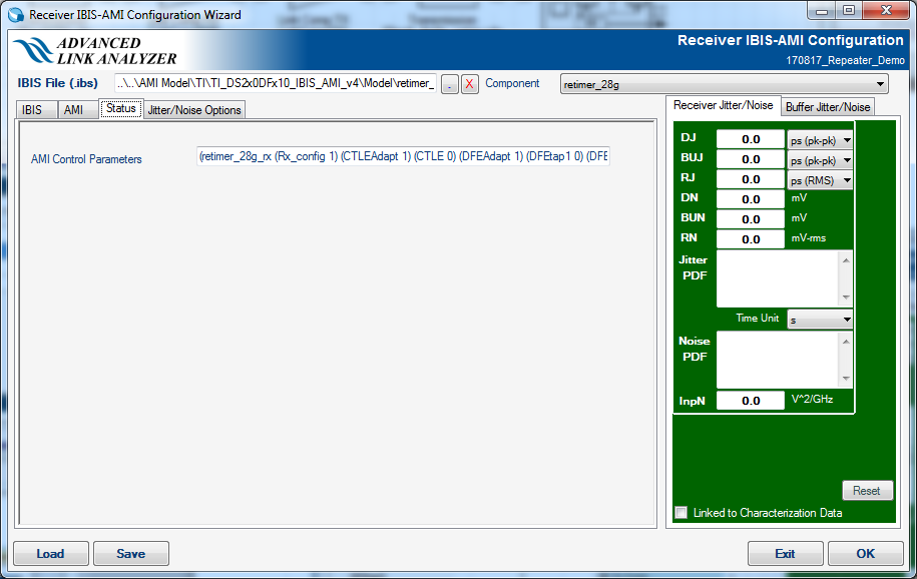This screenshot has width=917, height=579.
Task: Click Jitter PDF scrollbar up arrow
Action: (846, 260)
